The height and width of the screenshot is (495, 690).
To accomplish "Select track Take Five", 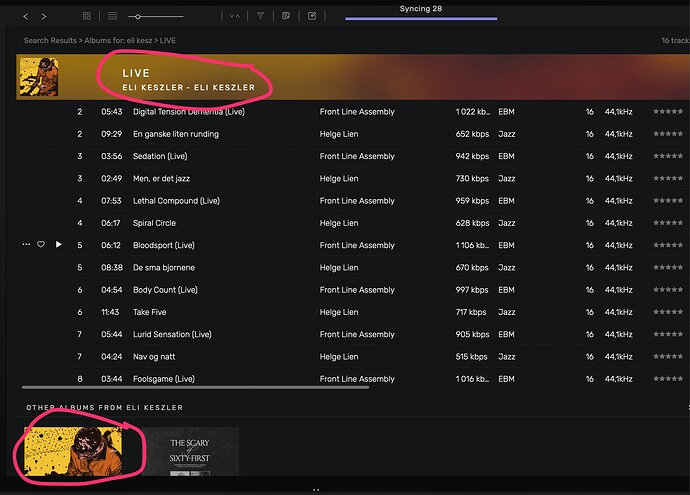I will click(x=150, y=312).
